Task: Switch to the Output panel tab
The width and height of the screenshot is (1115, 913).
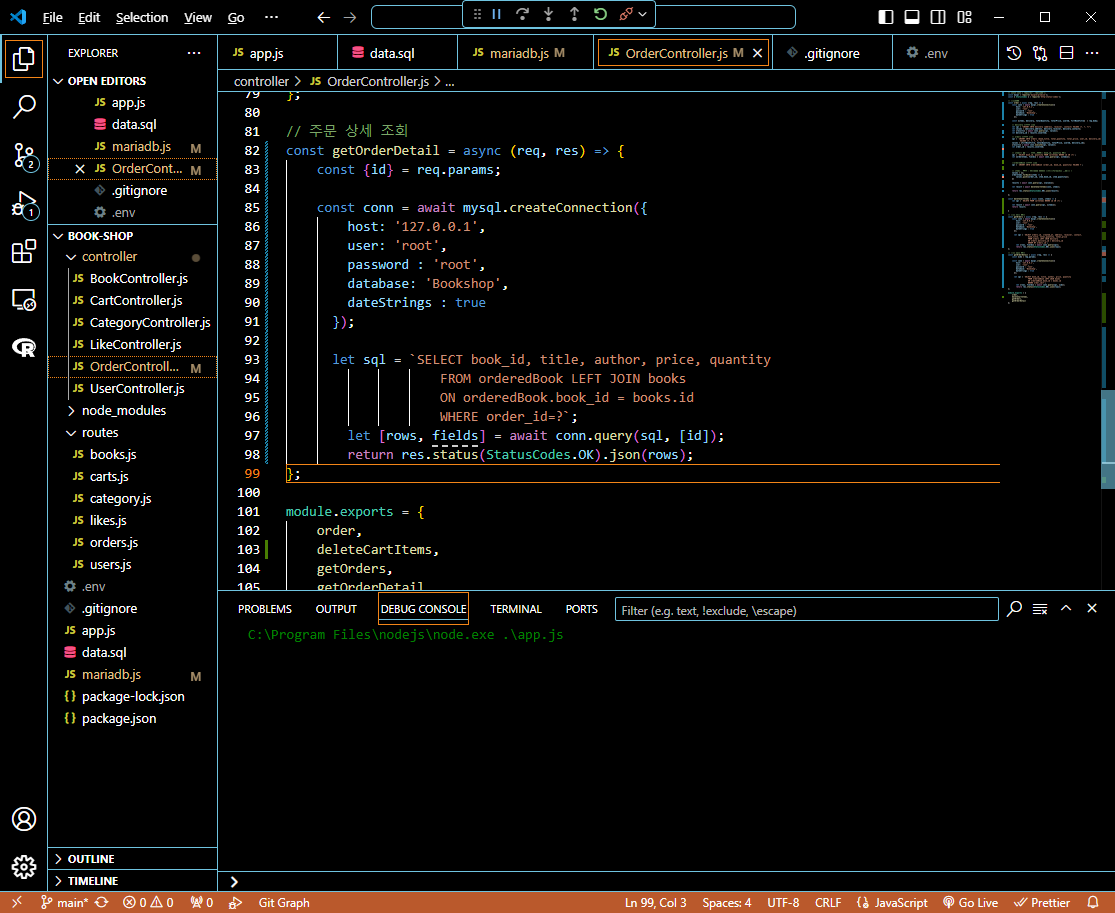Action: click(x=336, y=609)
